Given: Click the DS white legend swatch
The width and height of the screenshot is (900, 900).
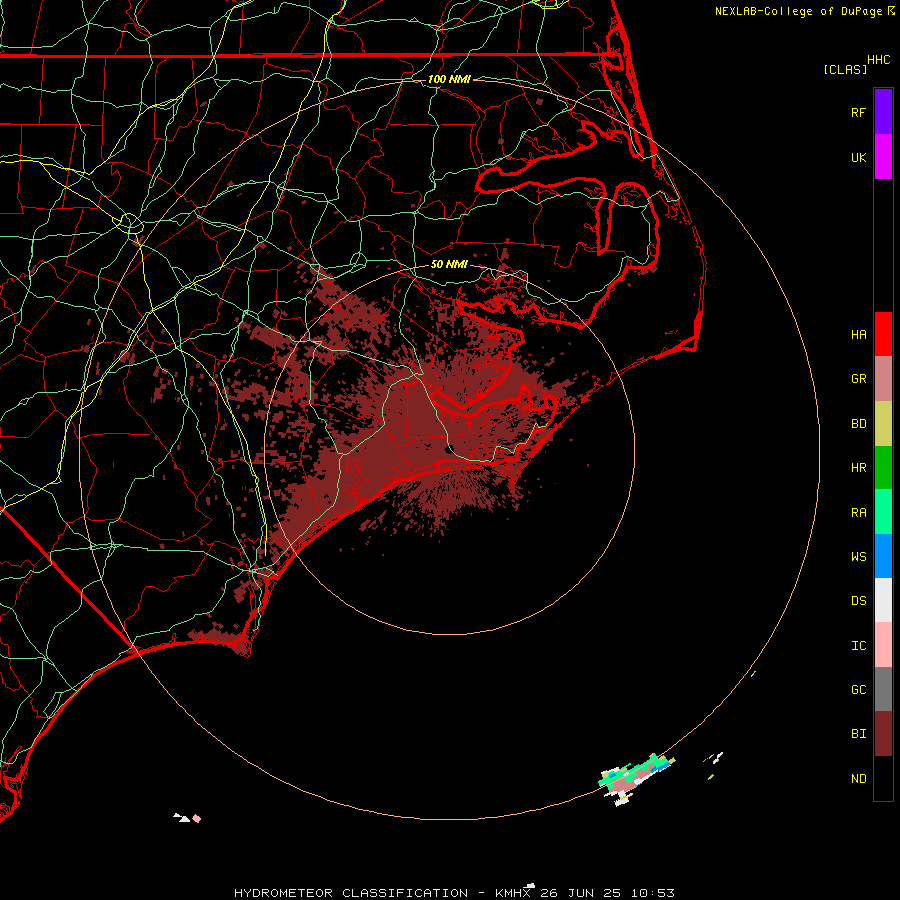Looking at the screenshot, I should [x=883, y=600].
